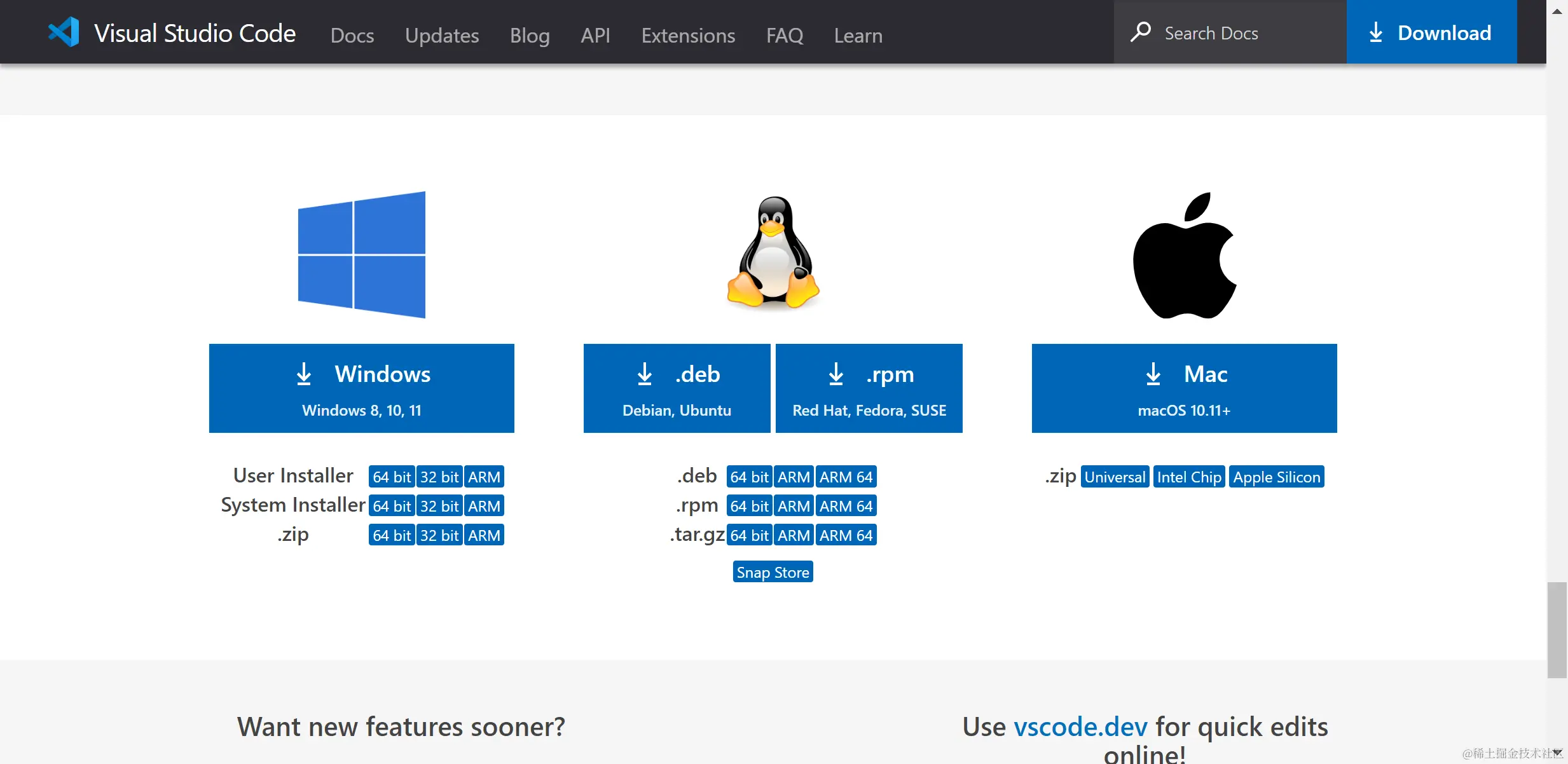
Task: Download the .rpm package for Red Hat
Action: [869, 388]
